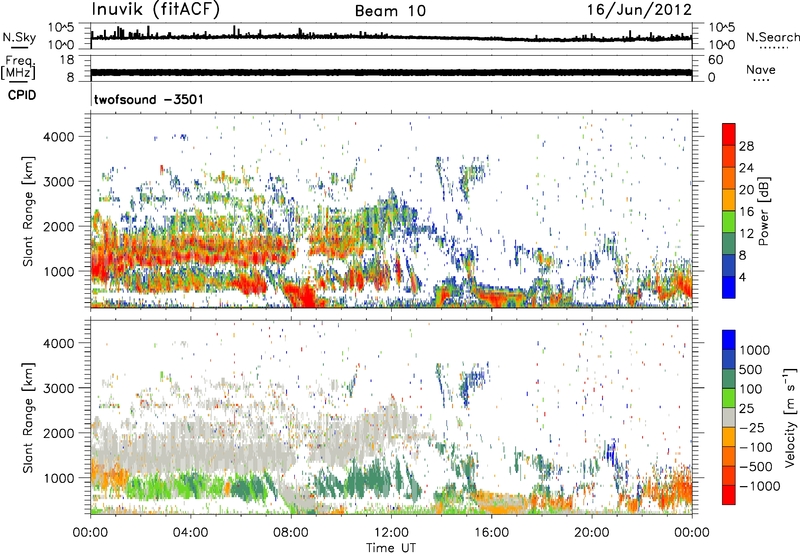Click the strong red echo near 08:30 in power panel
Viewport: 800px width, 554px height.
(304, 296)
